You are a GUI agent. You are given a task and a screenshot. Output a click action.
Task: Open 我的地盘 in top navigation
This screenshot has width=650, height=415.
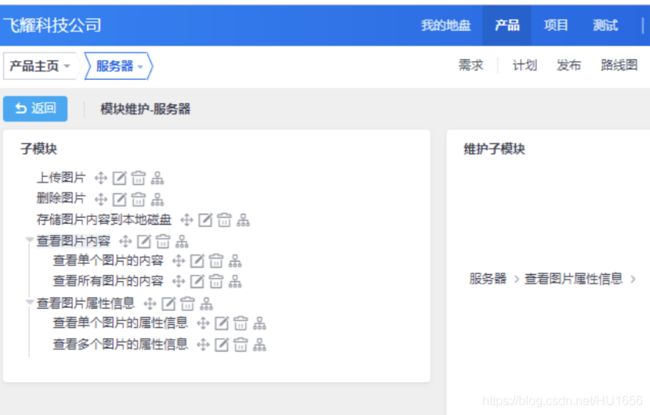coord(446,25)
